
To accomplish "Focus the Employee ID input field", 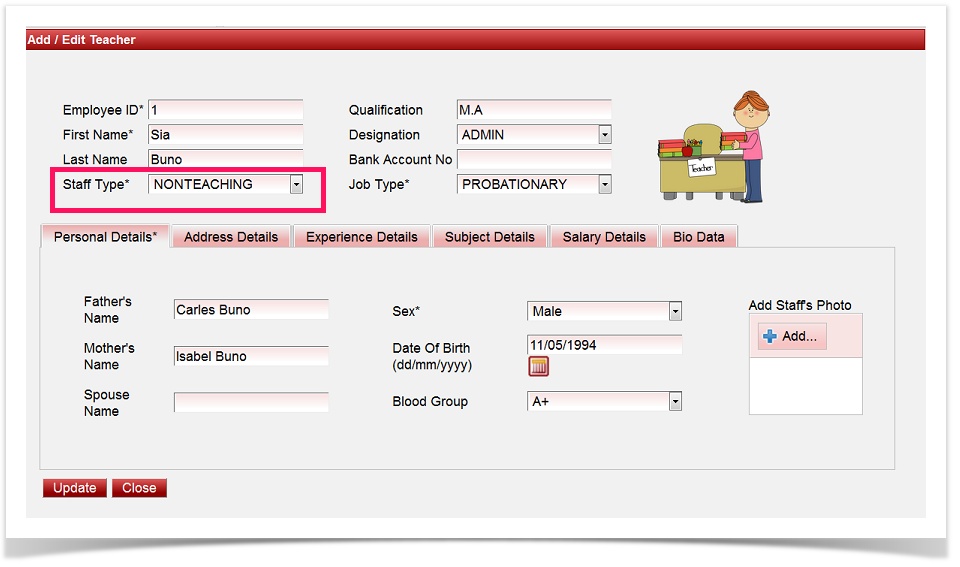I will click(x=225, y=110).
